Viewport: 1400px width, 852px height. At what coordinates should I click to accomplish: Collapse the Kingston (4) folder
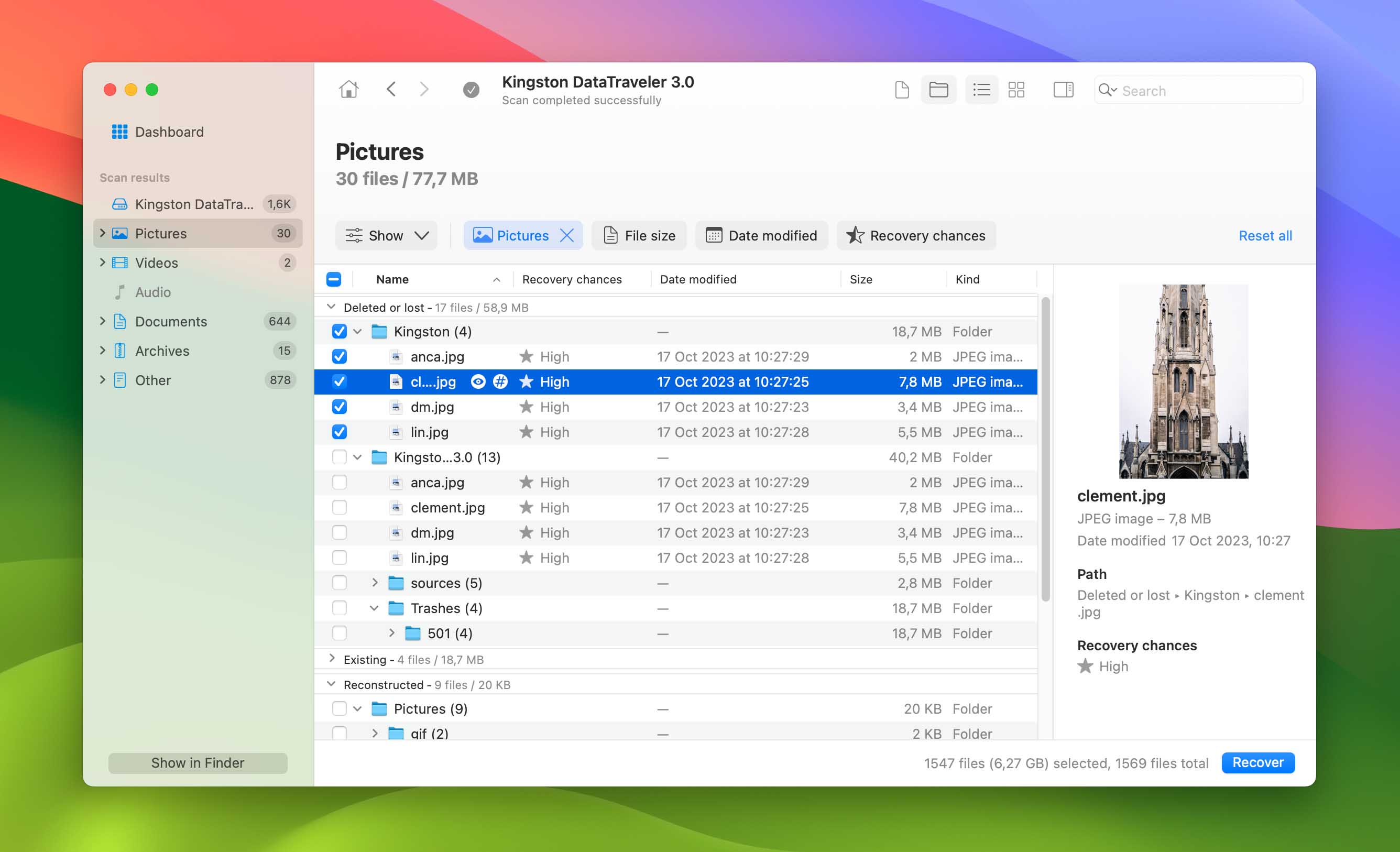coord(357,331)
